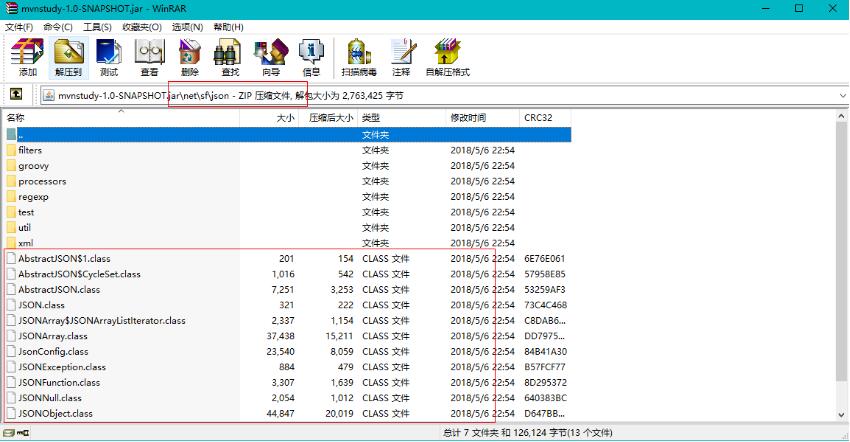Open the 工具(S) menu
The height and width of the screenshot is (442, 850).
[x=97, y=27]
